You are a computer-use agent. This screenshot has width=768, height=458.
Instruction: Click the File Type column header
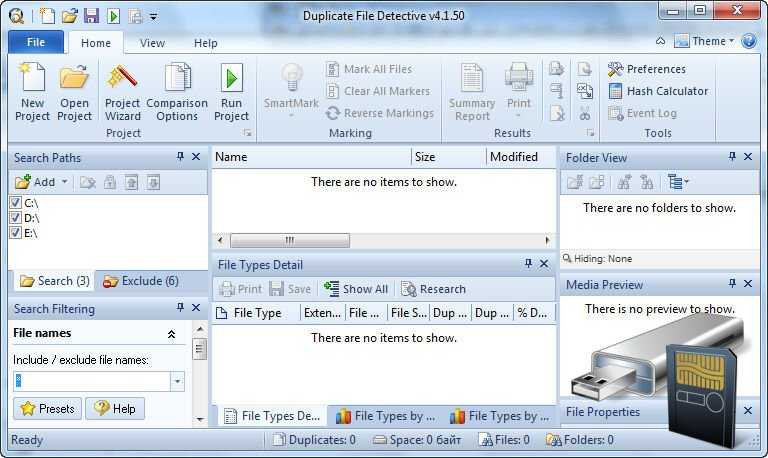256,313
